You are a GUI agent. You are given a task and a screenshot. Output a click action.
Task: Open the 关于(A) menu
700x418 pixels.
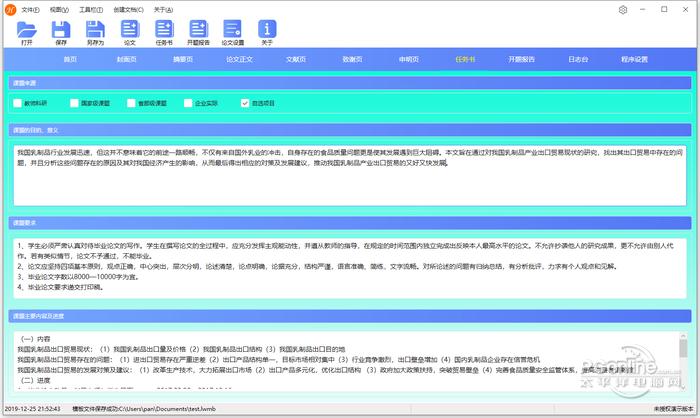163,10
